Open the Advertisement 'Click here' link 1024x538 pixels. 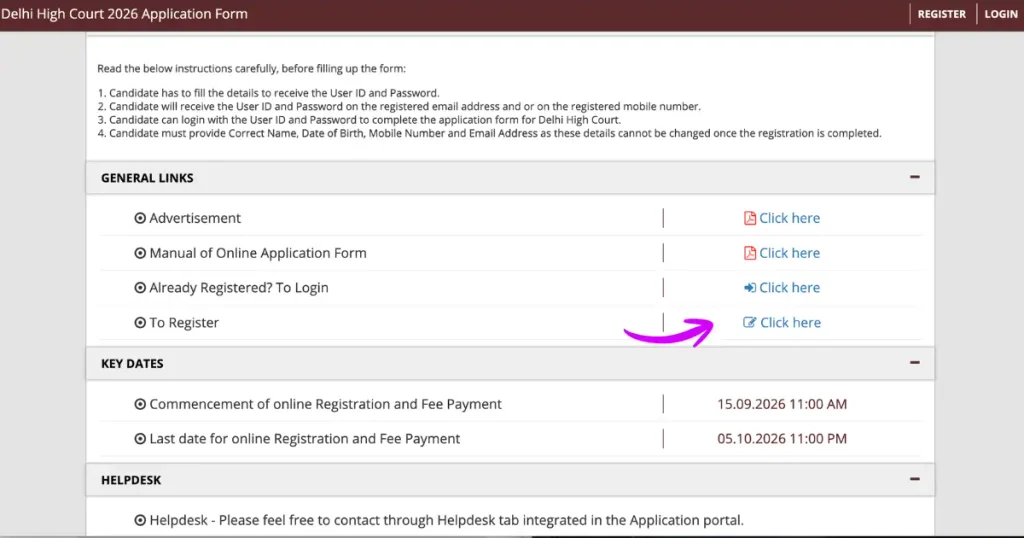coord(789,218)
